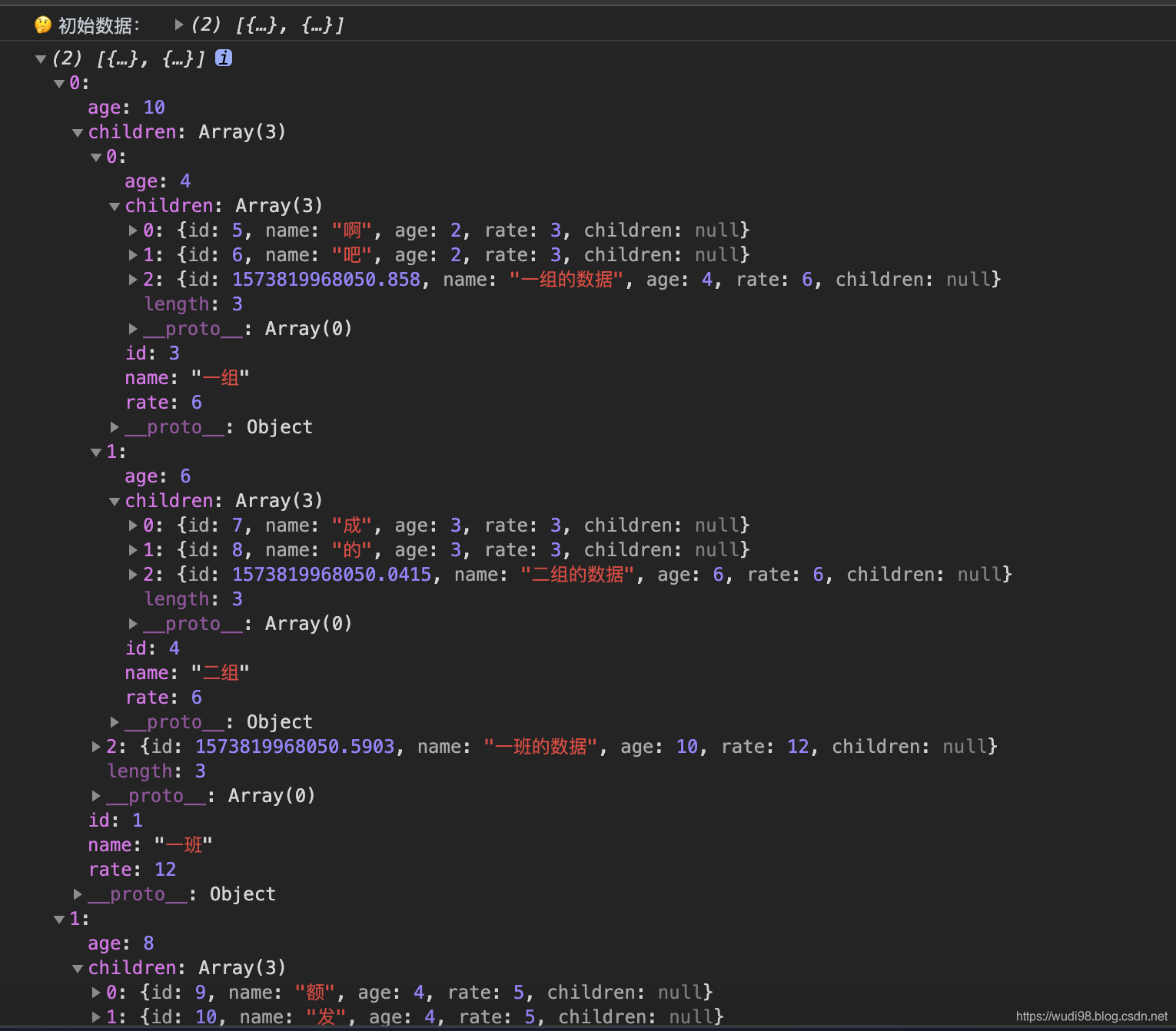
Task: Select the id: 4 property line
Action: pos(152,648)
